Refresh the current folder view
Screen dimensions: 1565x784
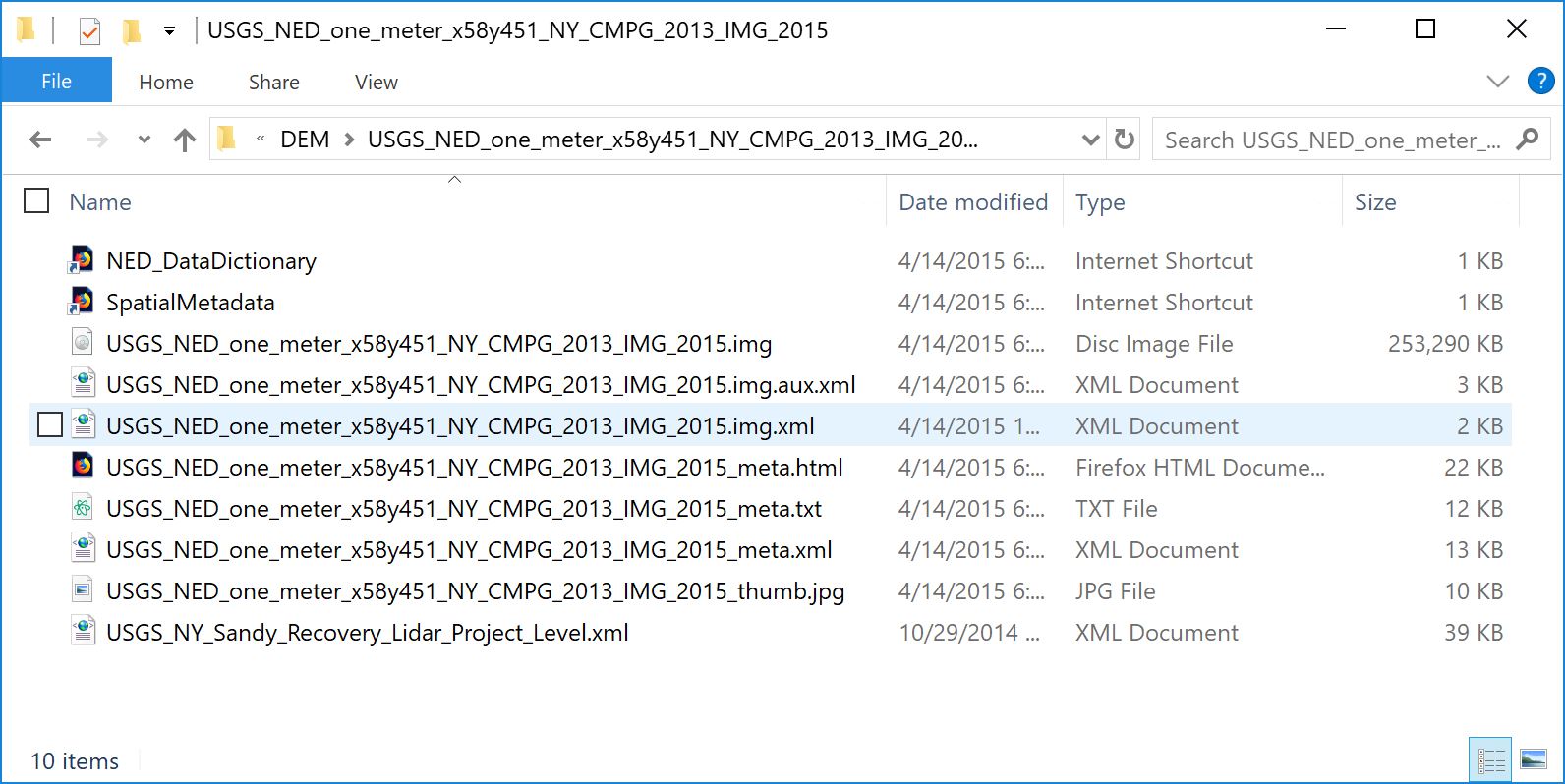[1125, 140]
